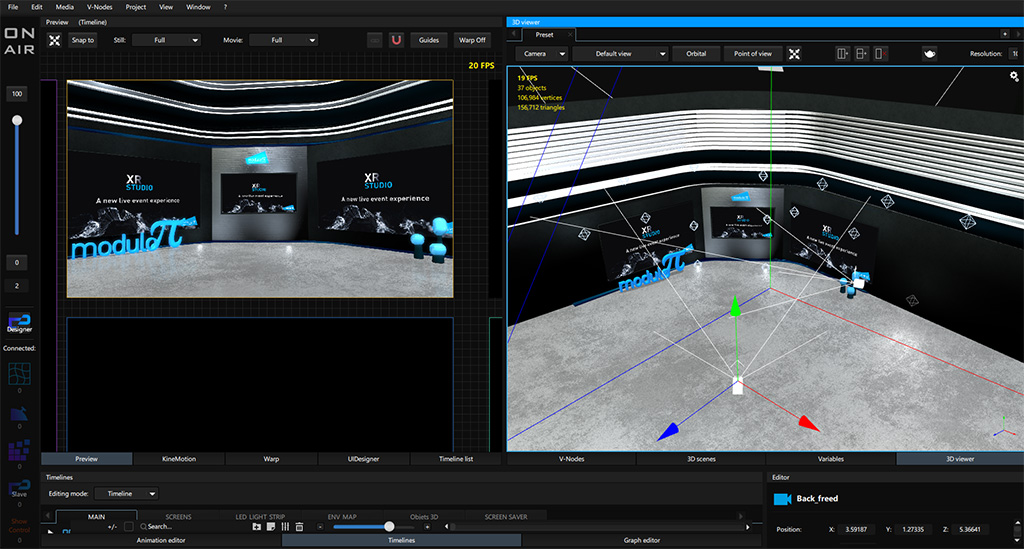Click the trash delete icon in timeline
The image size is (1024, 549).
299,526
